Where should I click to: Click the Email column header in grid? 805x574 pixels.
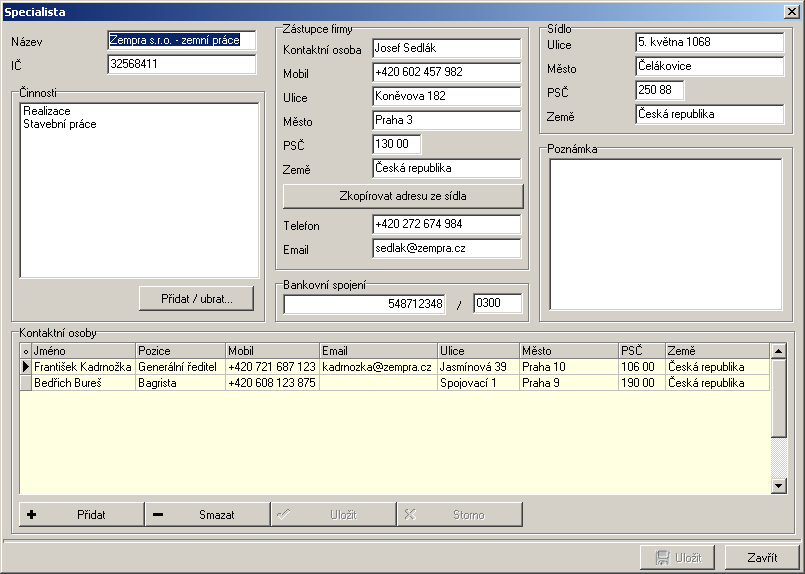point(378,351)
